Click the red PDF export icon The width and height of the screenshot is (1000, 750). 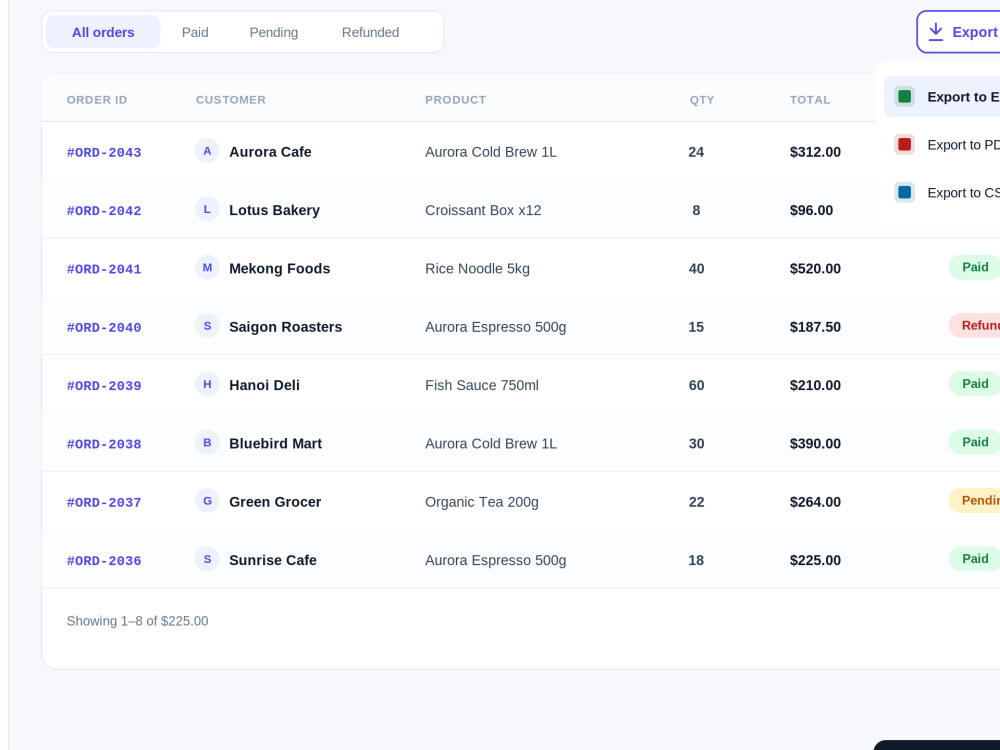click(904, 144)
